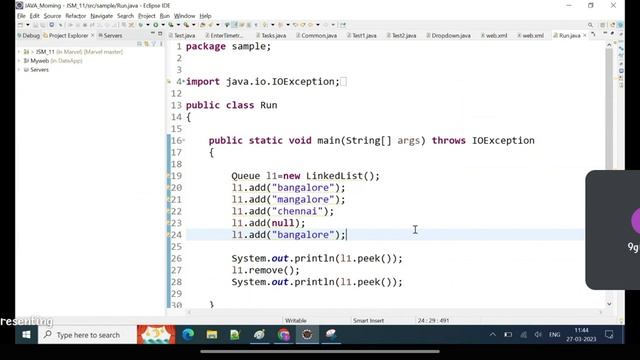Open the Refactor menu
640x360 pixels.
[76, 16]
